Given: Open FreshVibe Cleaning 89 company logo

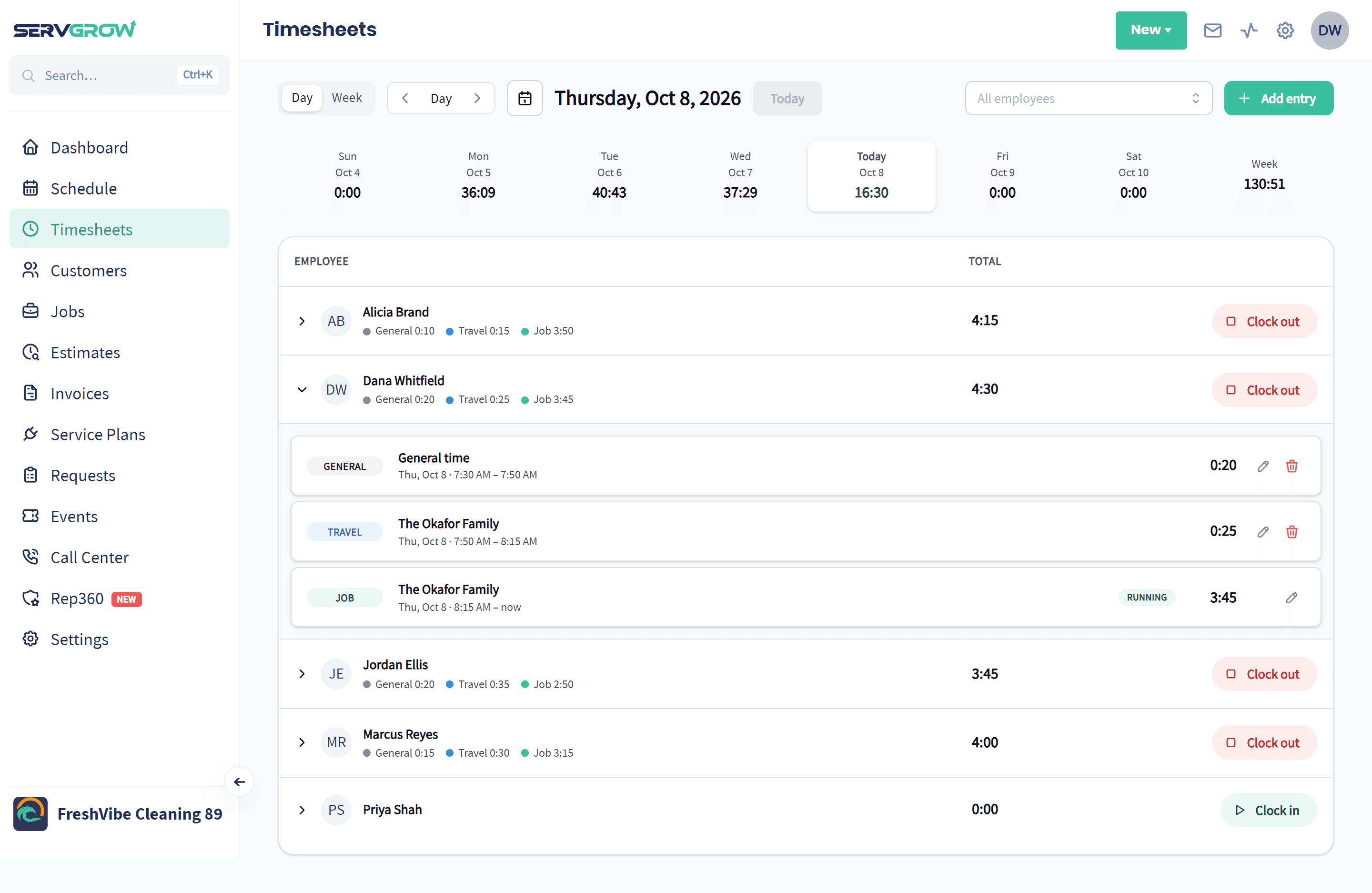Looking at the screenshot, I should [30, 813].
